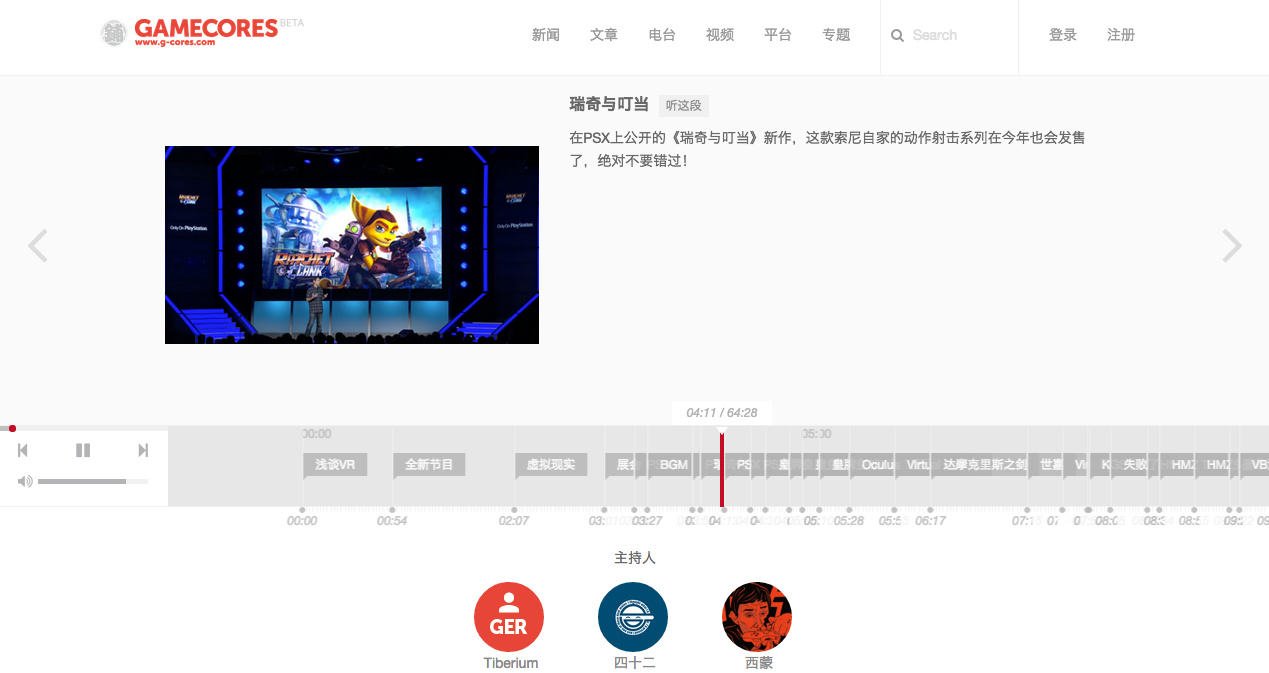Screen dimensions: 1269x673
Task: Click the 05:28 timeline dot
Action: [x=849, y=510]
